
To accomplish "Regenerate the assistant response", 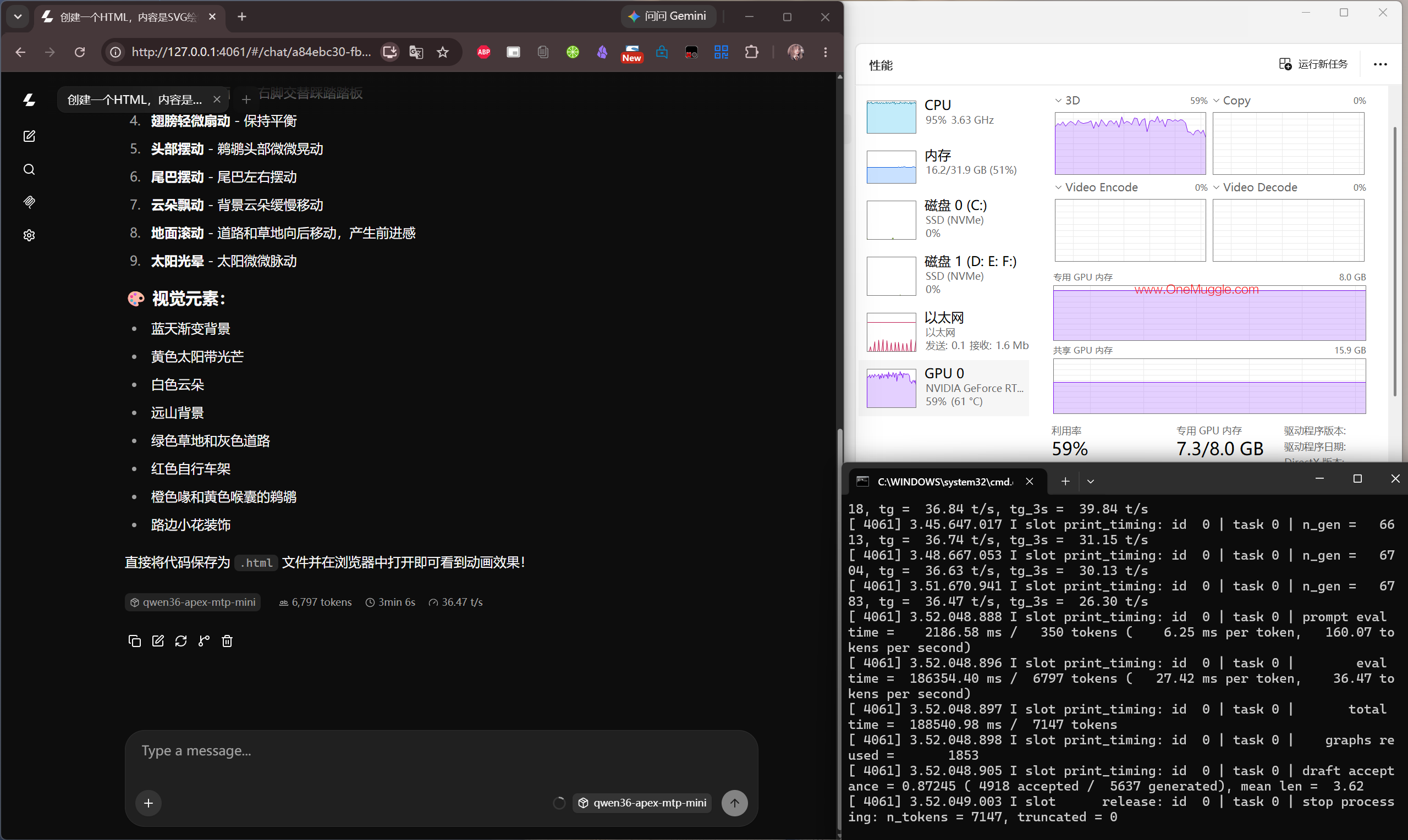I will click(181, 641).
